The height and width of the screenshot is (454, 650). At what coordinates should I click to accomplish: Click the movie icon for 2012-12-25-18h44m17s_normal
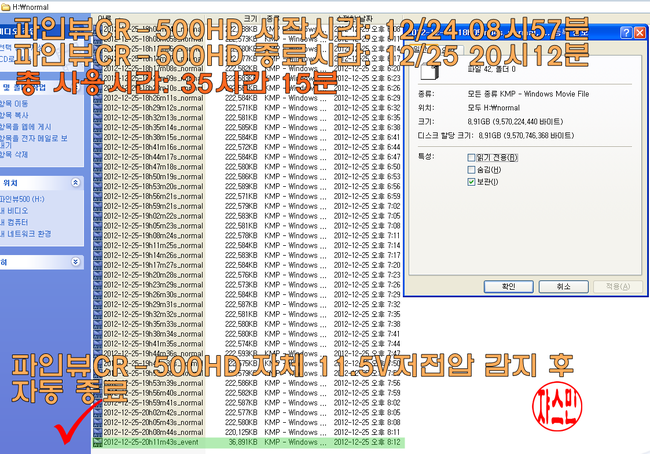pos(97,157)
